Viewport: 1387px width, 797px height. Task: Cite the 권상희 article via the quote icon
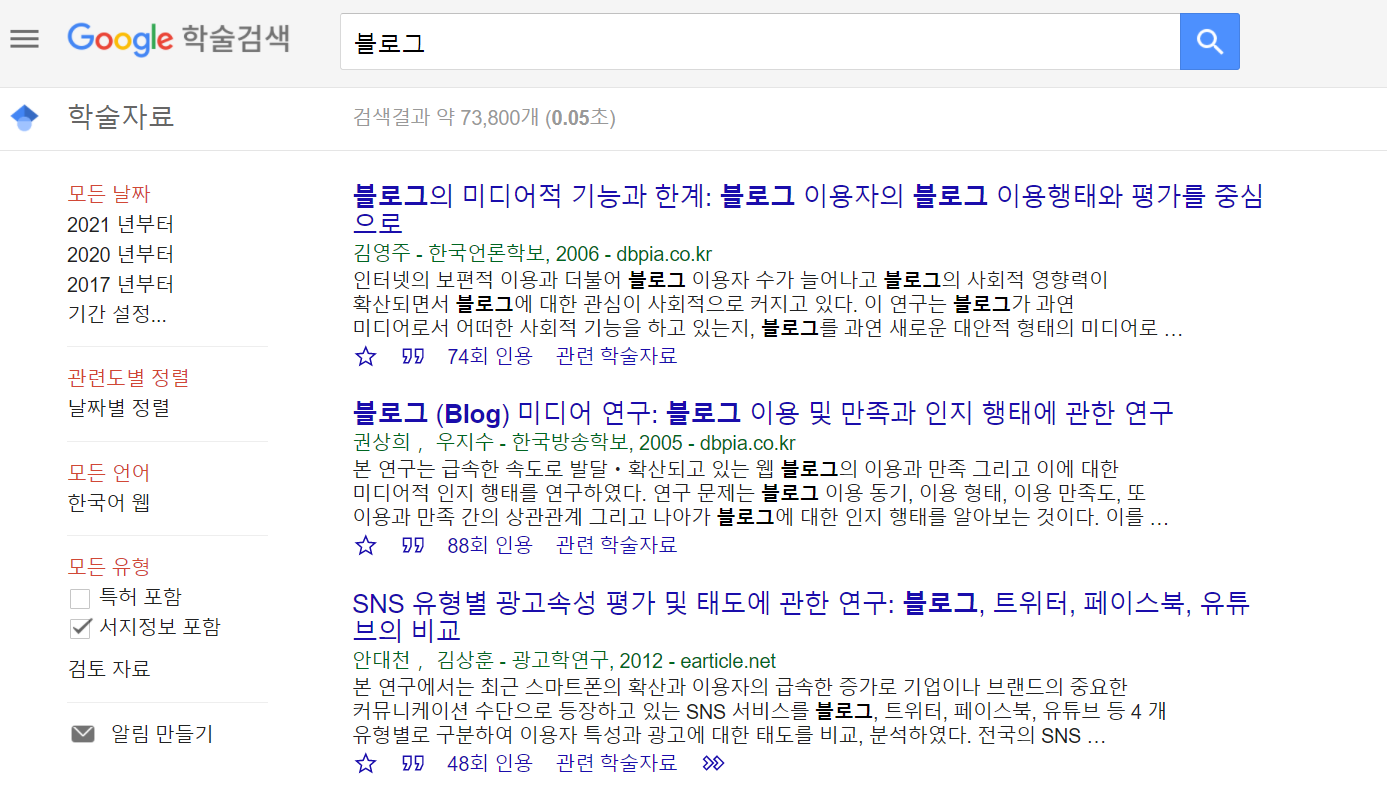[x=412, y=545]
